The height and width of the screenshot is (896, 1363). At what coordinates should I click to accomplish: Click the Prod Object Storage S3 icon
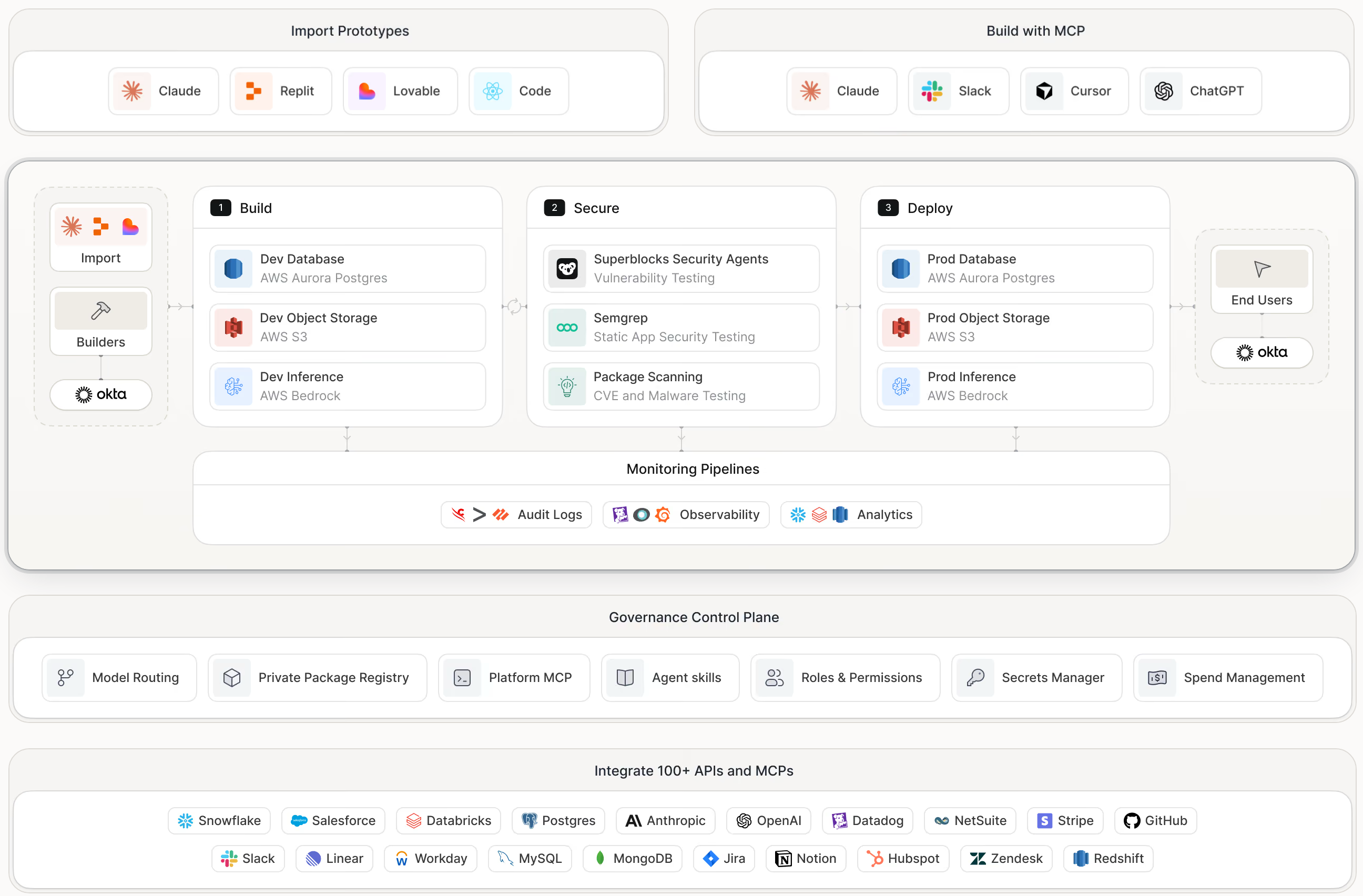901,328
